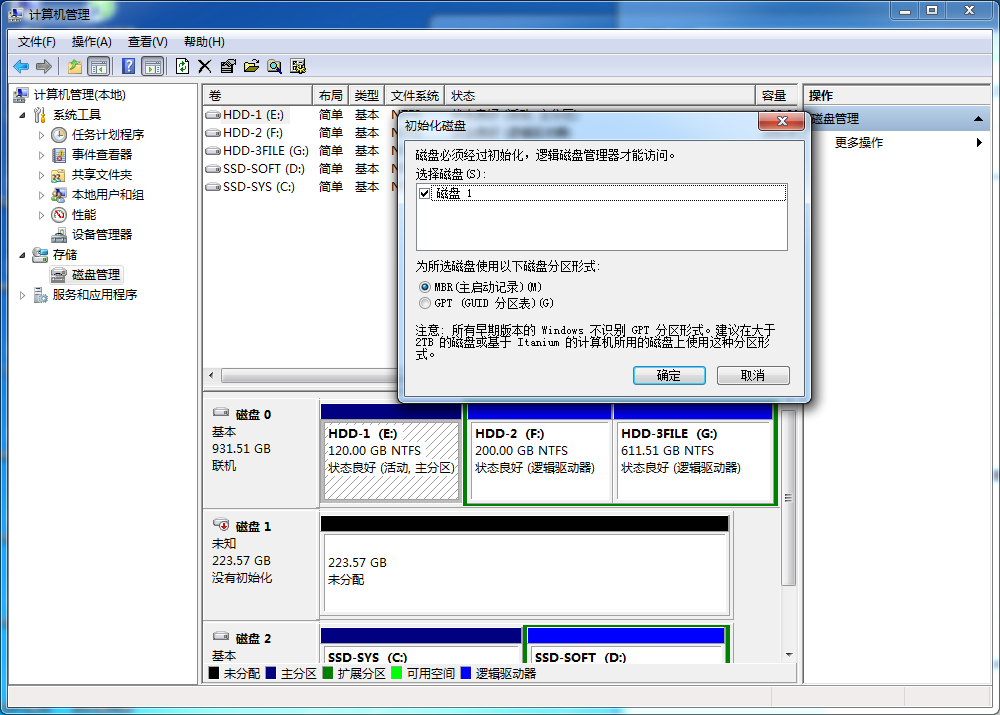The height and width of the screenshot is (715, 1000).
Task: Expand the 性能 node
Action: (41, 215)
